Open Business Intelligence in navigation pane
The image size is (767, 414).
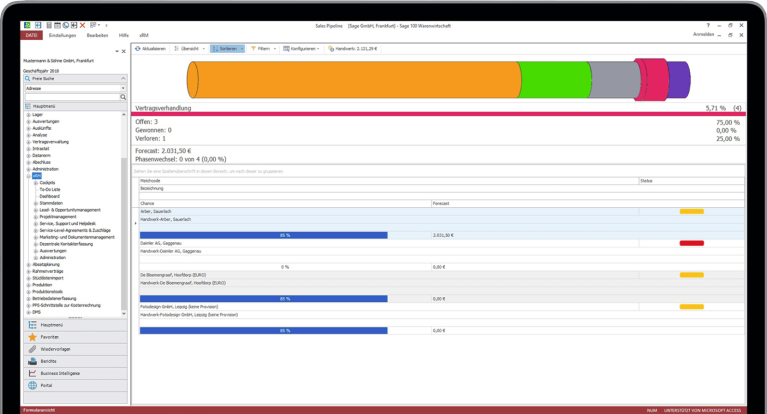click(x=33, y=373)
